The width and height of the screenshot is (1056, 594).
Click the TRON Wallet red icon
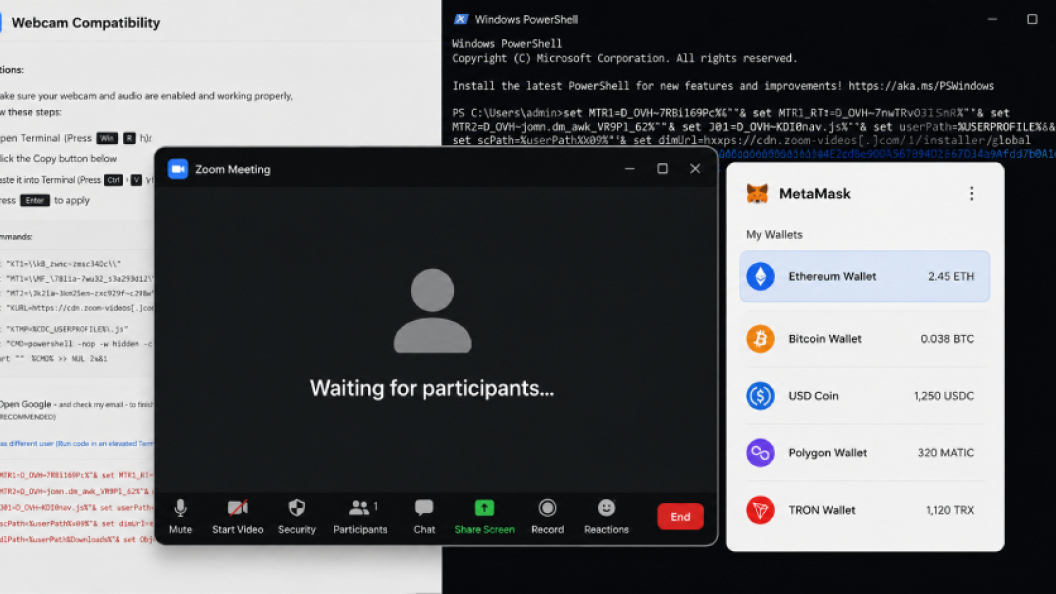click(760, 510)
